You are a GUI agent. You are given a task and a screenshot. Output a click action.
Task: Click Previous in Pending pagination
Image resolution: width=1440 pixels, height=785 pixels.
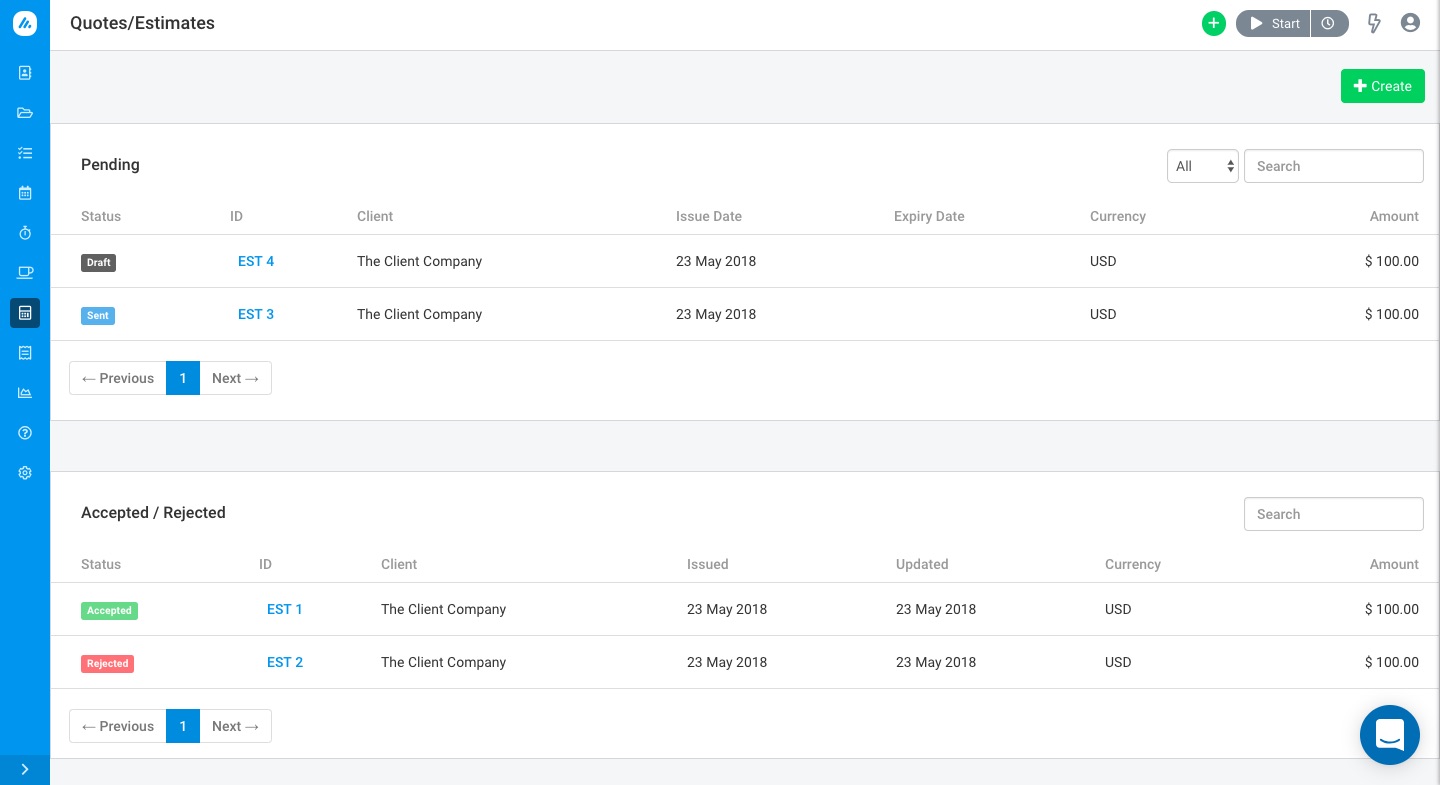118,378
